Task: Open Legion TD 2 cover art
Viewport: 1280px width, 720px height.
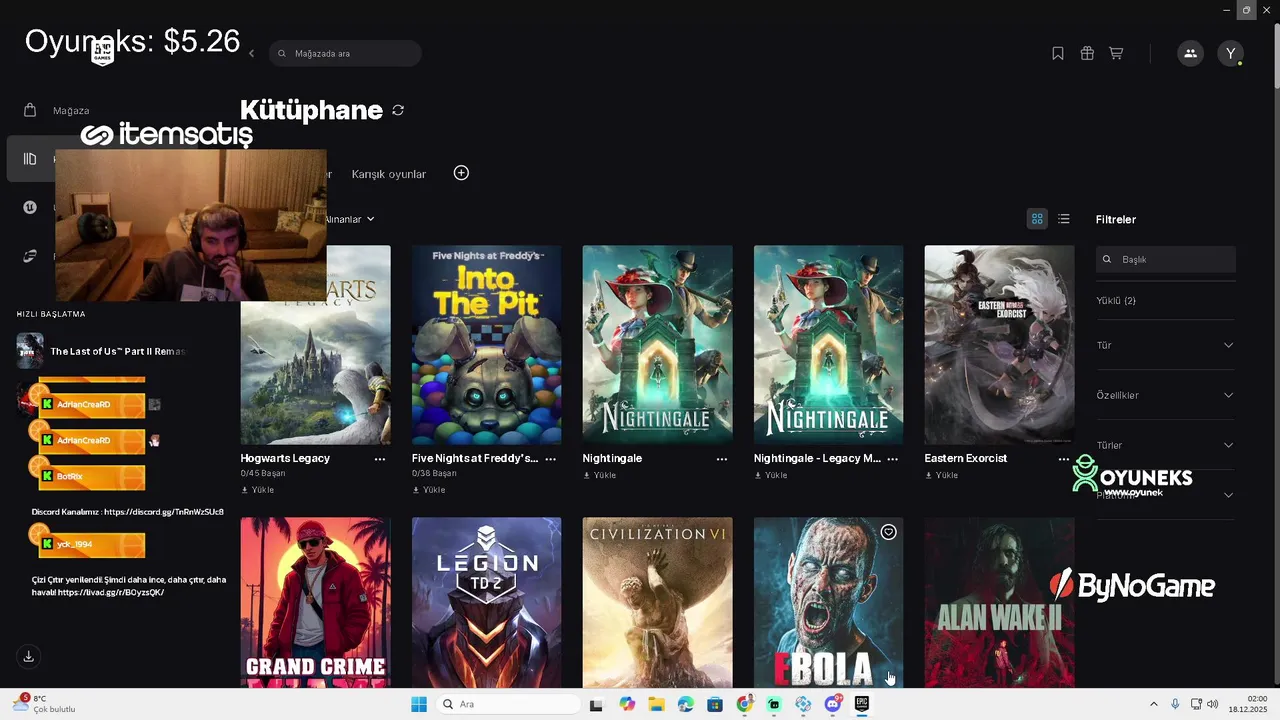Action: (487, 602)
